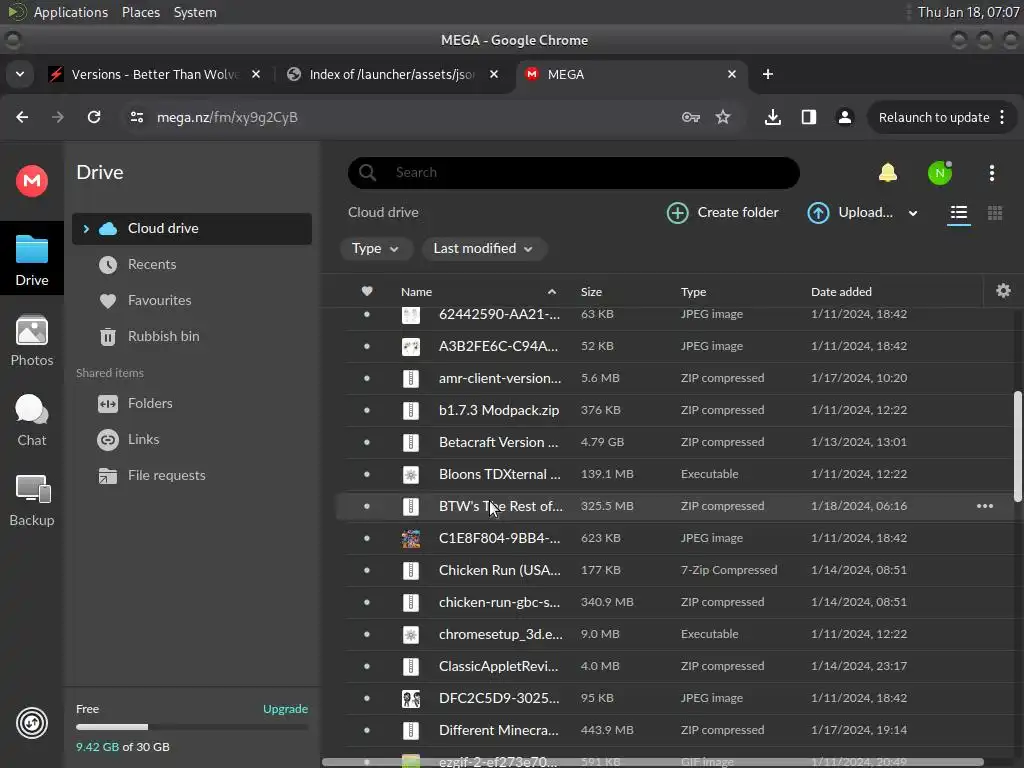Image resolution: width=1024 pixels, height=768 pixels.
Task: Toggle favourite dot for Chicken Run (USA row
Action: 367,570
